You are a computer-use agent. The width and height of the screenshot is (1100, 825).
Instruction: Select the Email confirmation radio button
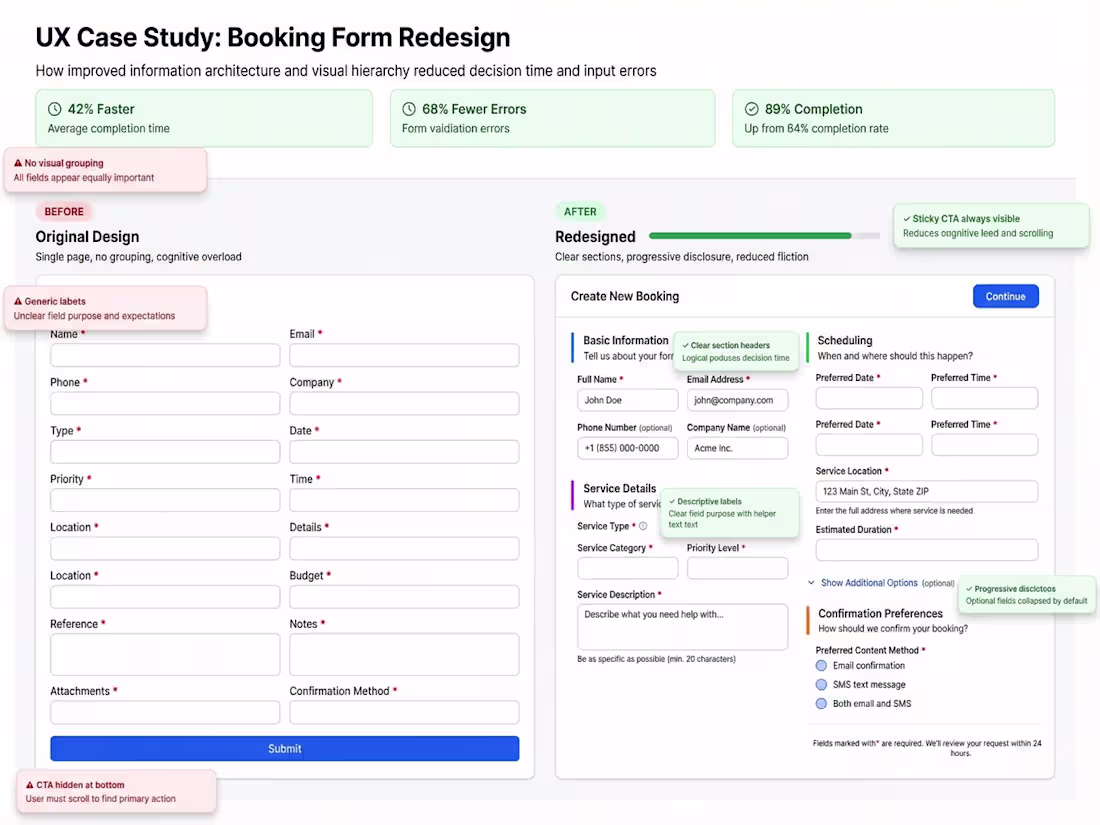click(821, 664)
